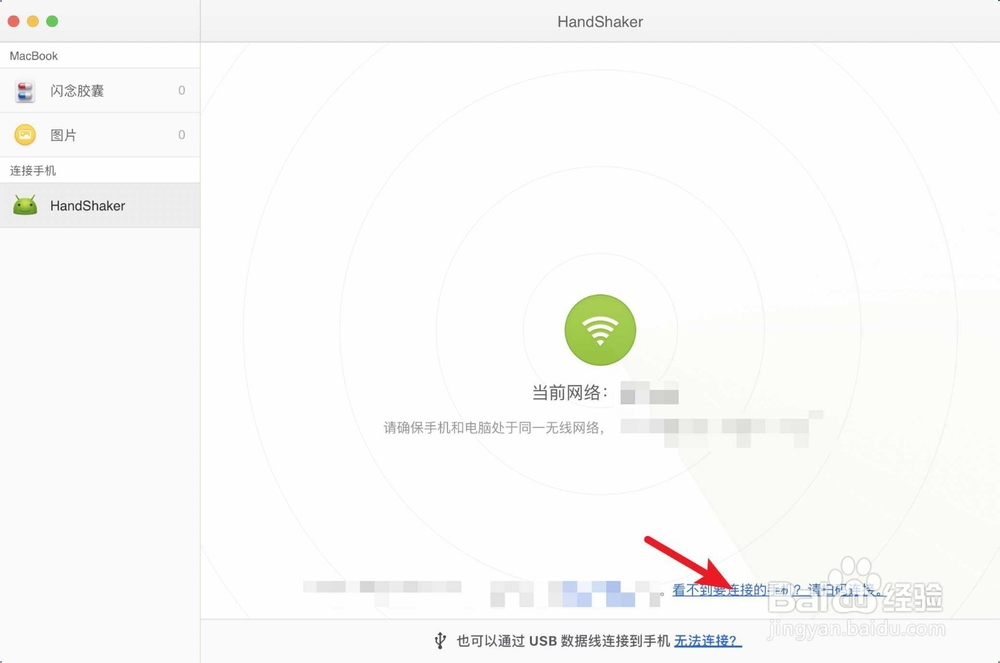
Task: Click the 图片 item count 0
Action: coord(182,135)
